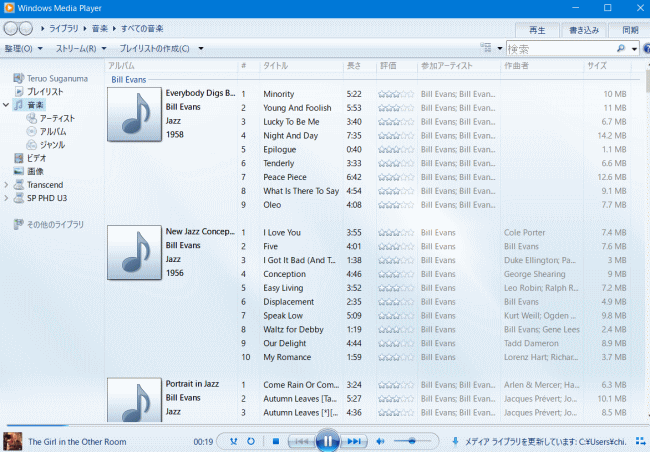Image resolution: width=650 pixels, height=452 pixels.
Task: Select the track Night And Day
Action: [x=290, y=136]
